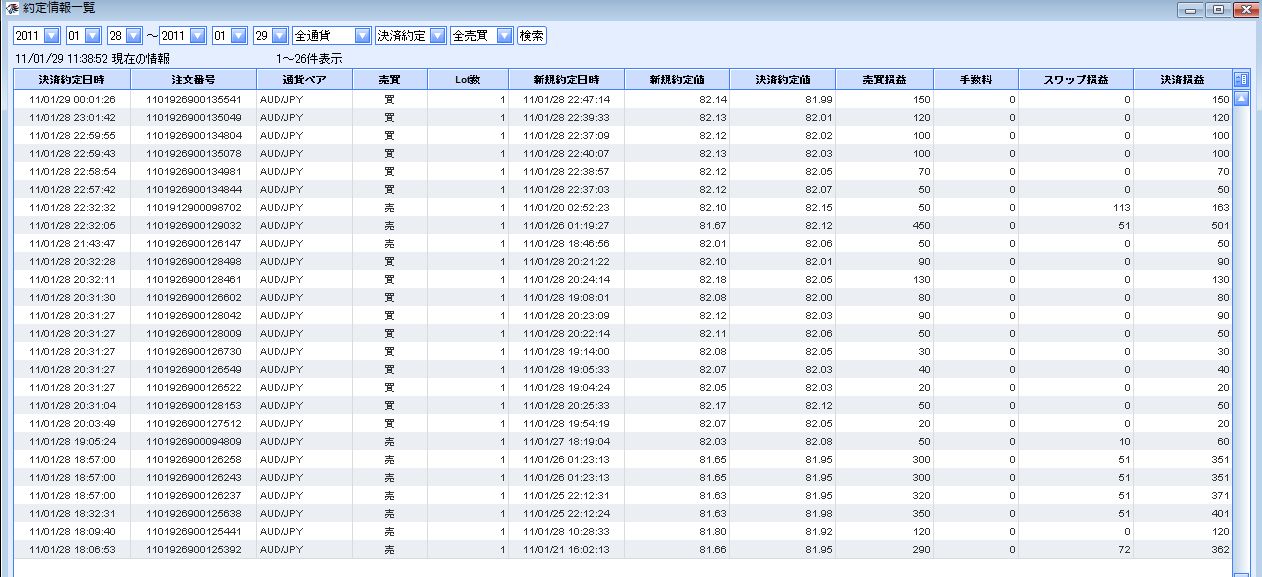1262x577 pixels.
Task: Select order number 1101926900128461
Action: click(x=193, y=279)
